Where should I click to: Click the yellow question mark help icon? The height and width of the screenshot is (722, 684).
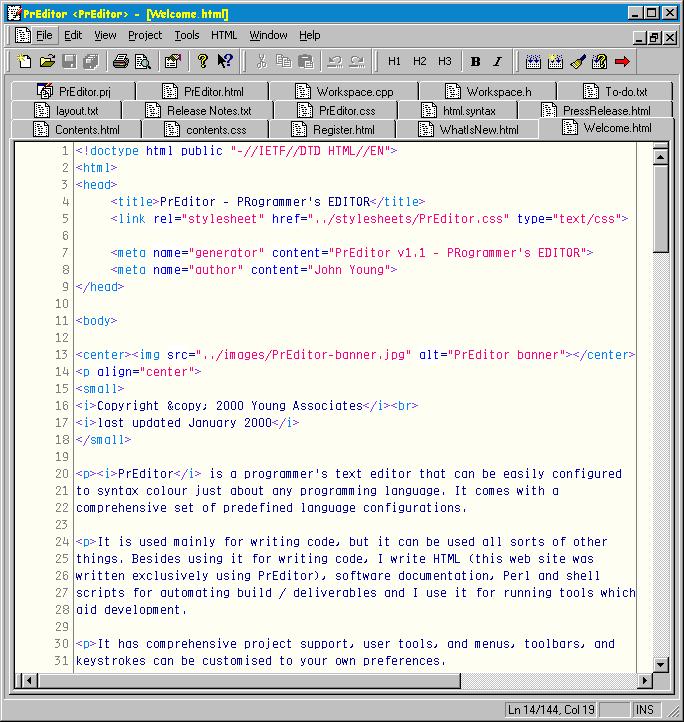pos(203,61)
